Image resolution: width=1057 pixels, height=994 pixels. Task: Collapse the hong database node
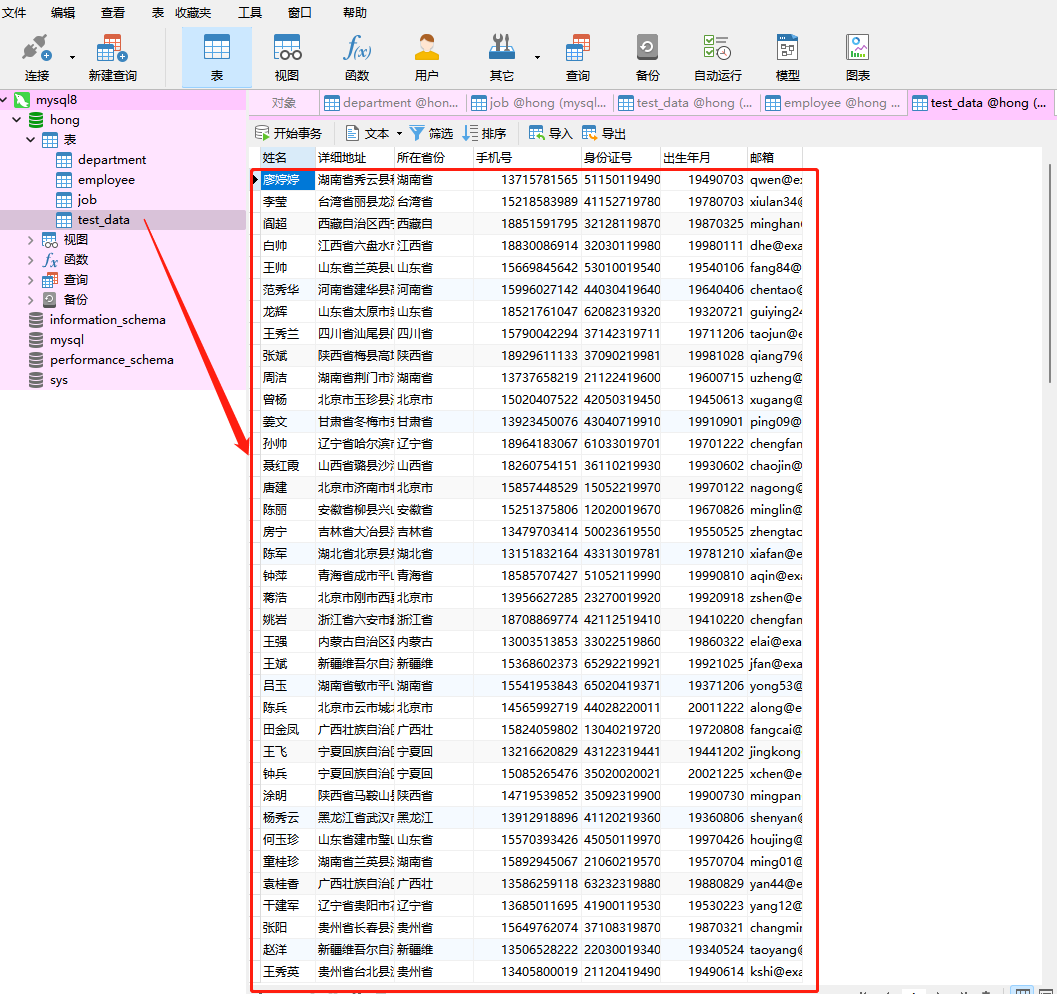click(17, 120)
